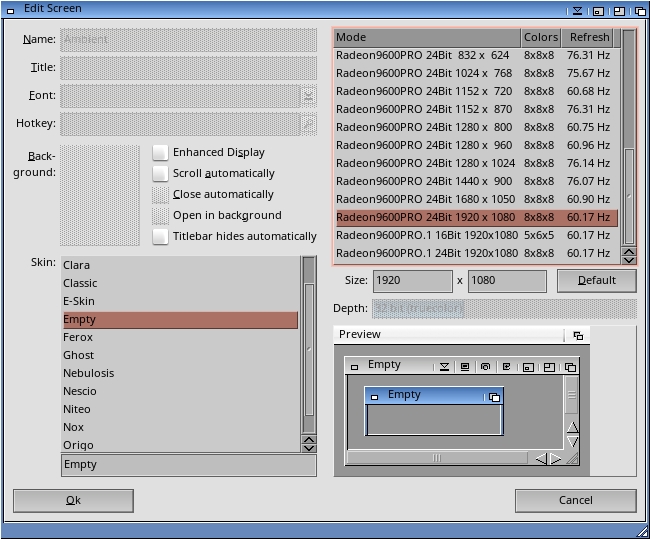The width and height of the screenshot is (650, 539).
Task: Click the mode list scroll down arrow
Action: coord(629,260)
